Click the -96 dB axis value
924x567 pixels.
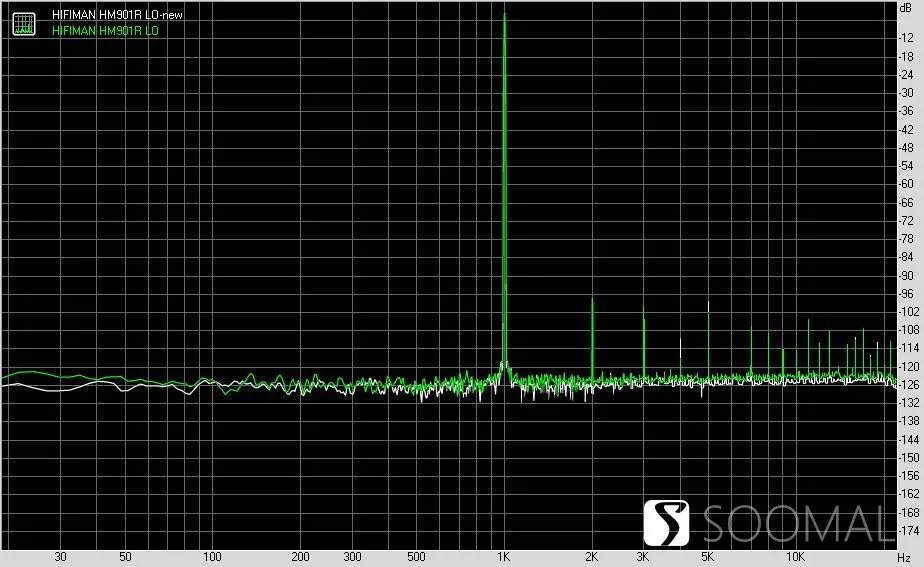(x=906, y=294)
